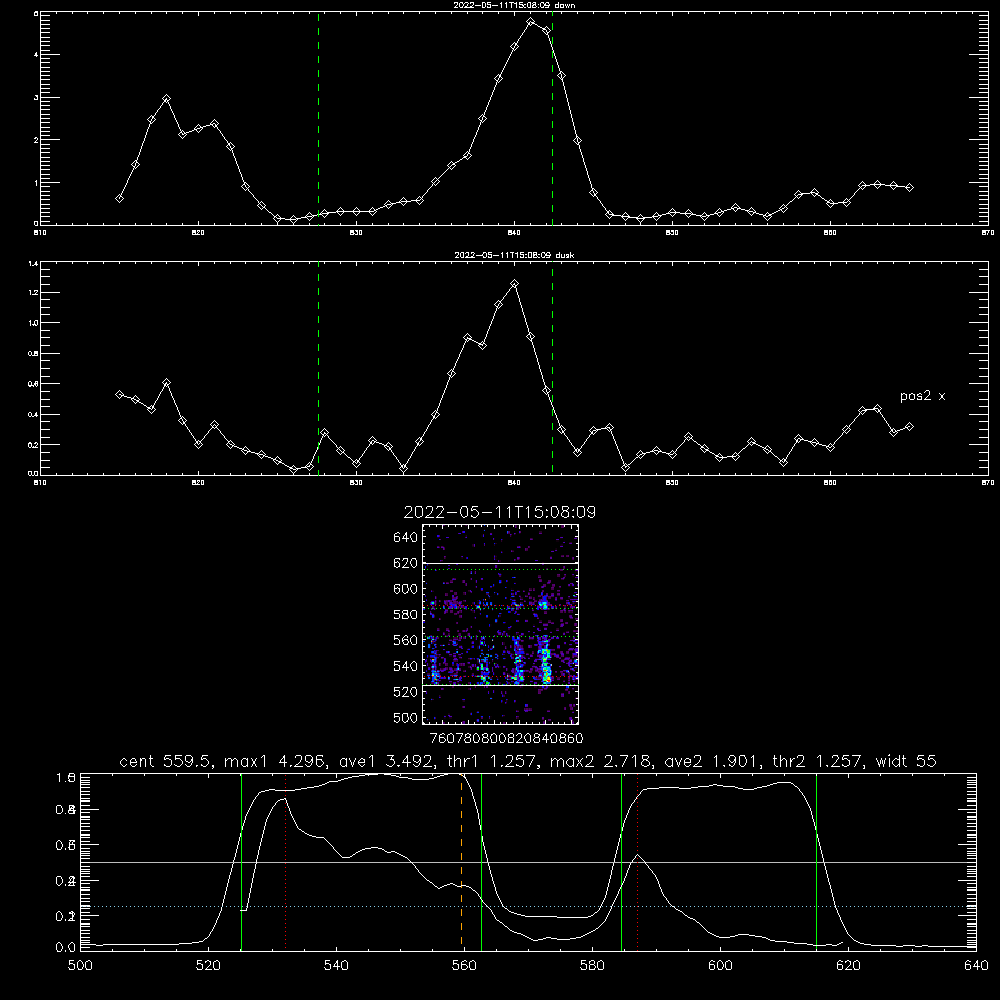This screenshot has height=1000, width=1000.
Task: Click 'max1 4.296' in the statistics line
Action: pos(276,761)
